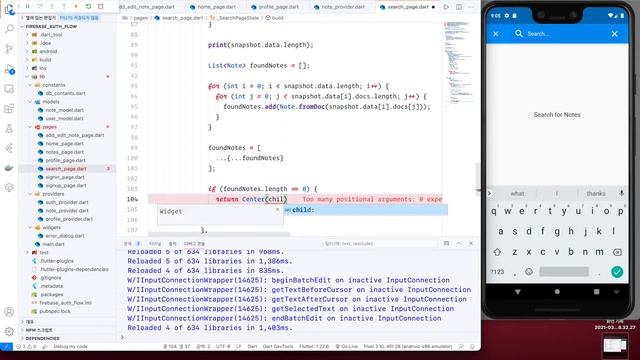The height and width of the screenshot is (360, 640).
Task: Tap the keyboard microphone icon
Action: (x=622, y=193)
